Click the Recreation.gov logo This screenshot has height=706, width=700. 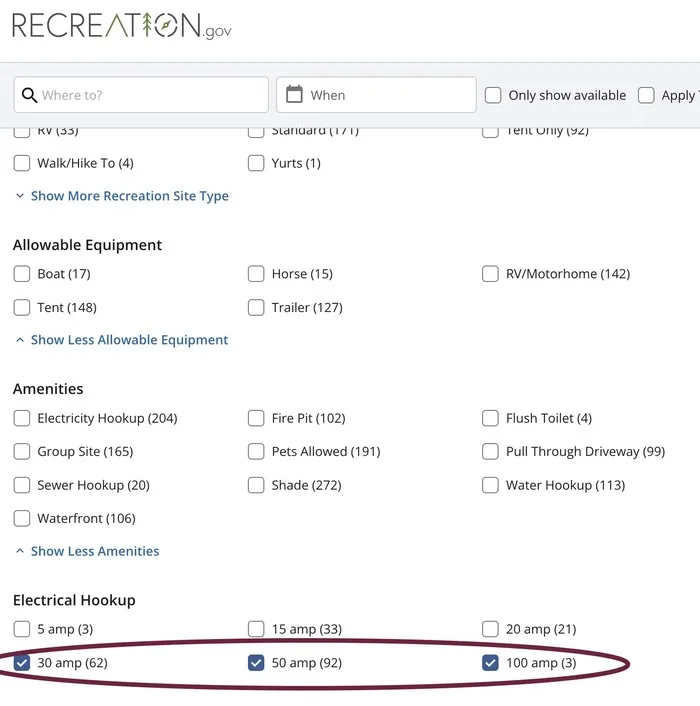[x=121, y=25]
